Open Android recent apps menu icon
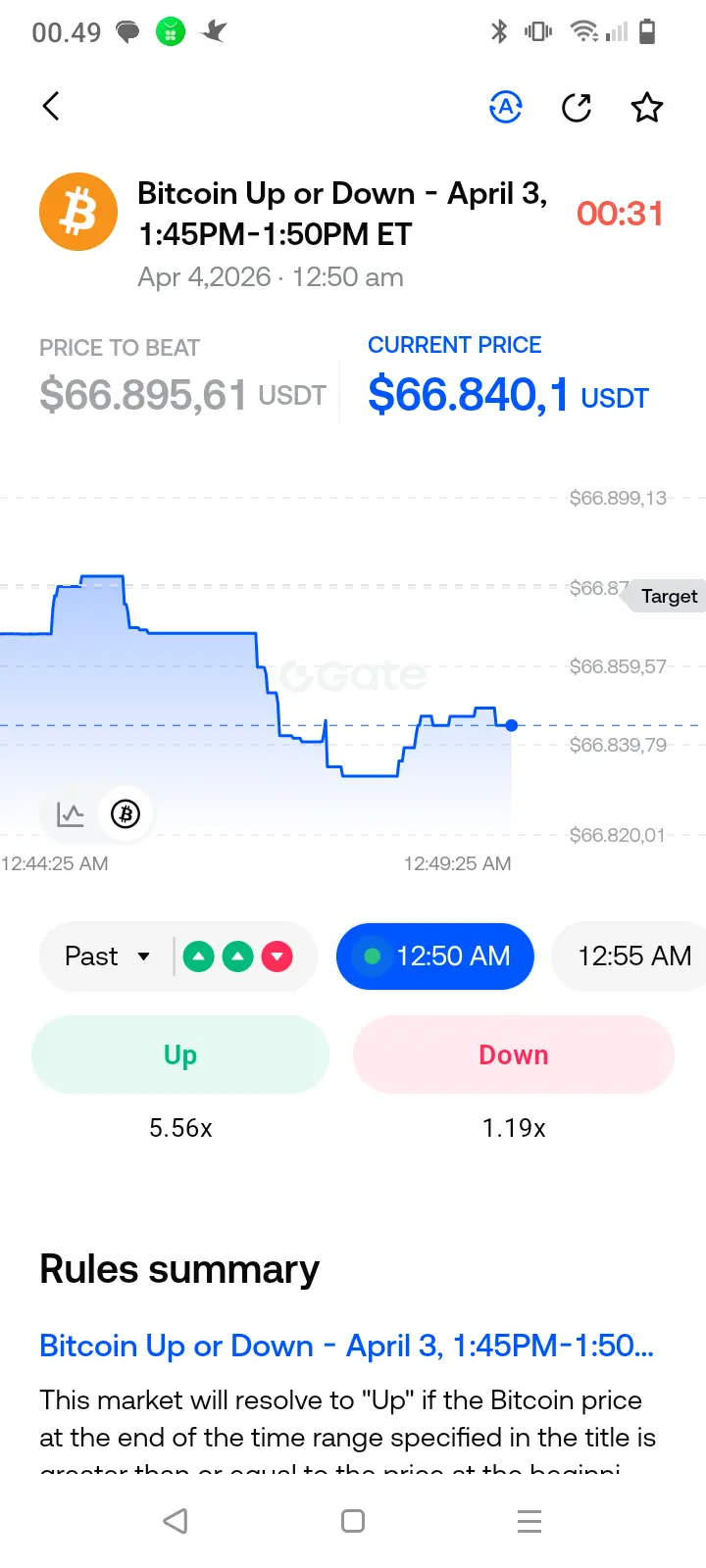 (x=529, y=1521)
